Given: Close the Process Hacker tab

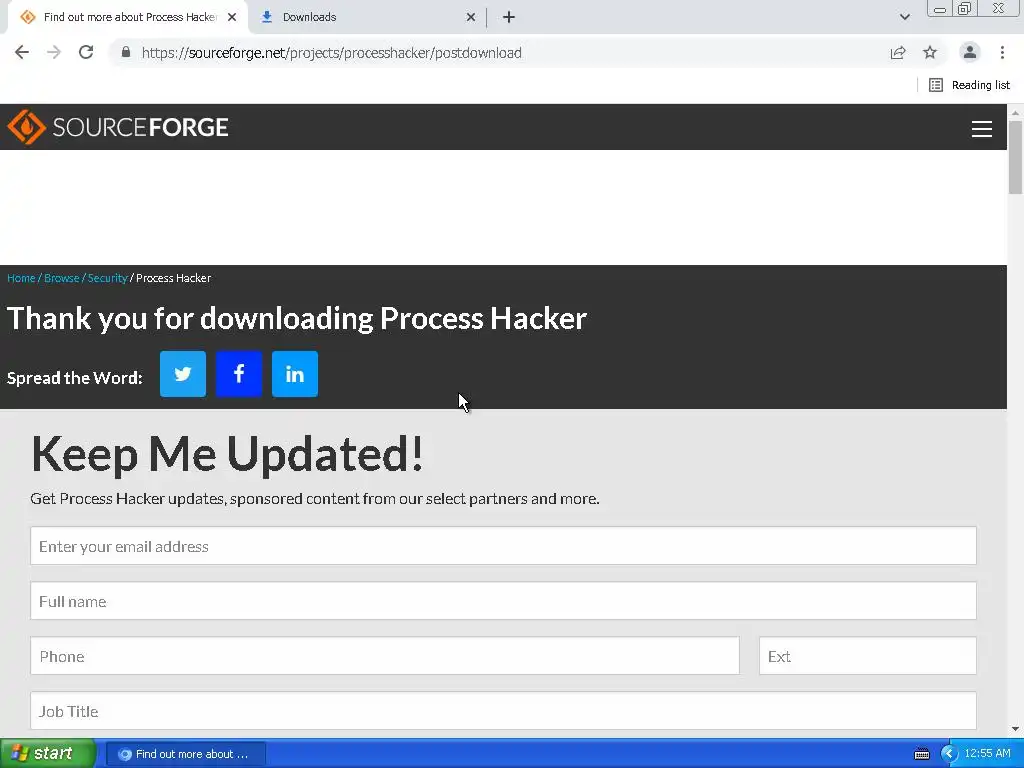Looking at the screenshot, I should pos(232,17).
